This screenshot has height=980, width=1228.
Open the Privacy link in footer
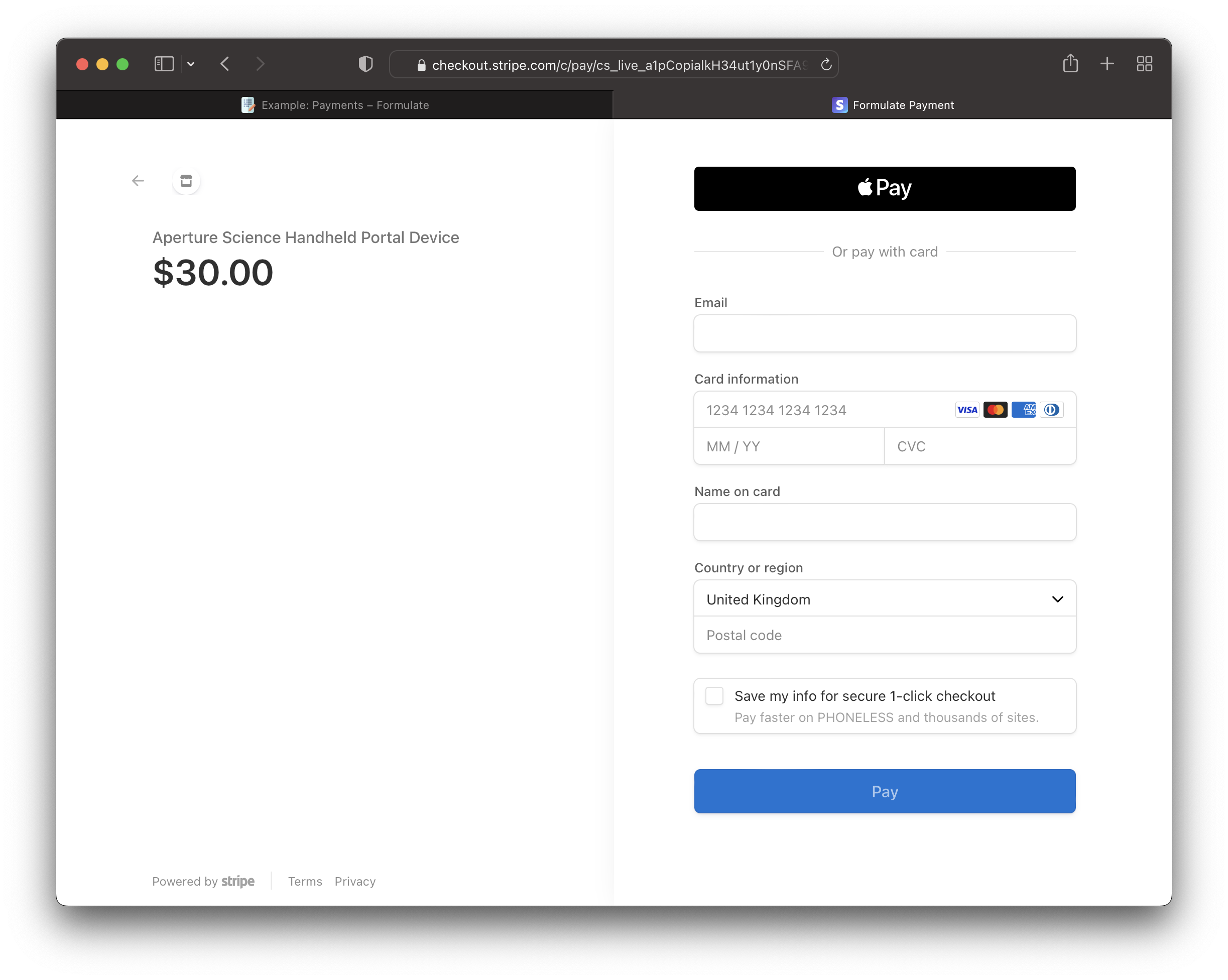point(355,882)
